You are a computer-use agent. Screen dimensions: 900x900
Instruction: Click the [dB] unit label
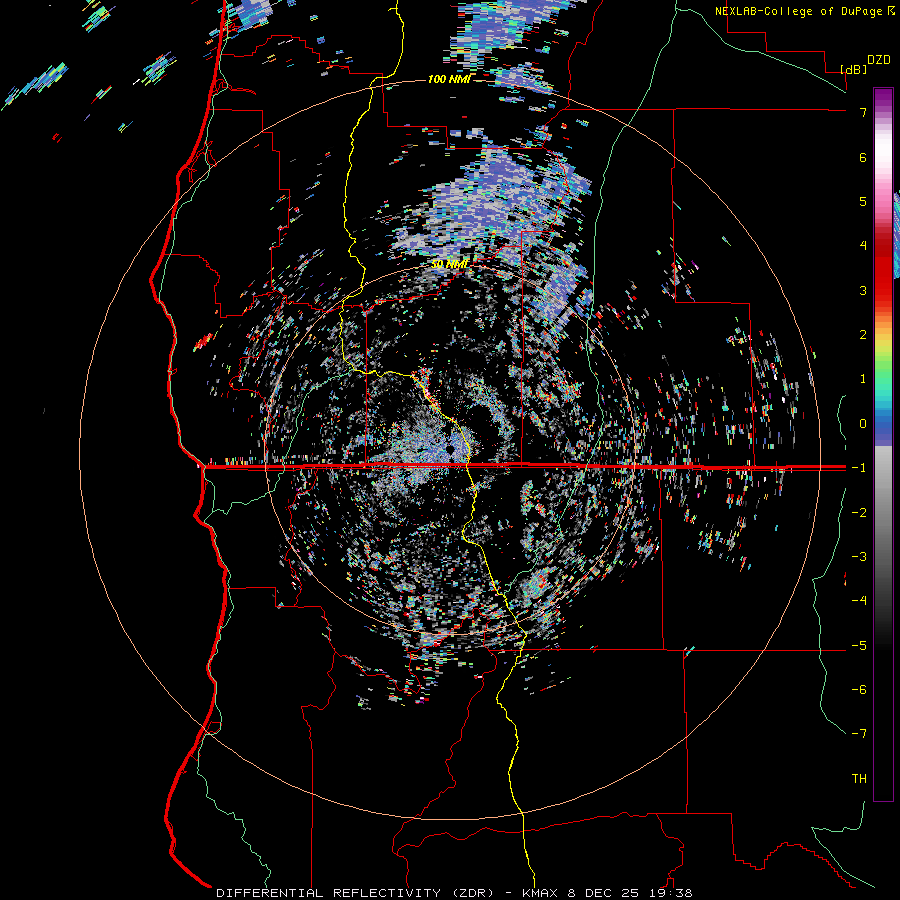854,69
